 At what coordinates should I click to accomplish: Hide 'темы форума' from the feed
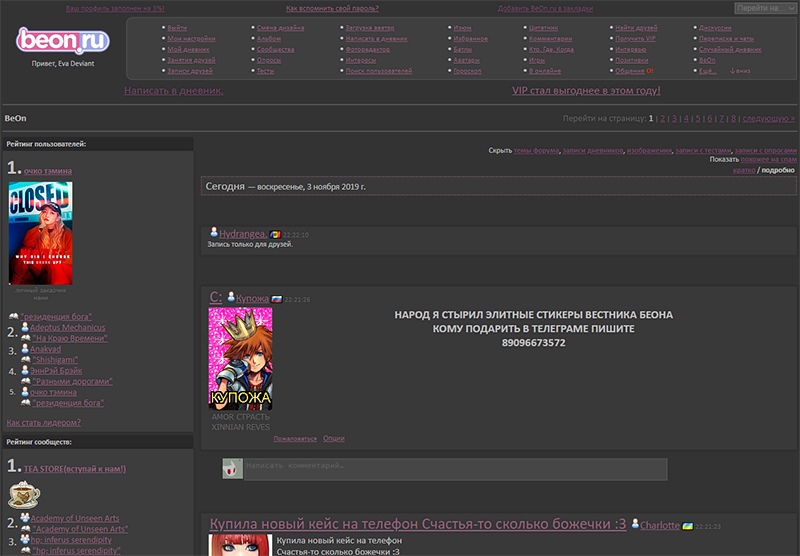pyautogui.click(x=536, y=150)
